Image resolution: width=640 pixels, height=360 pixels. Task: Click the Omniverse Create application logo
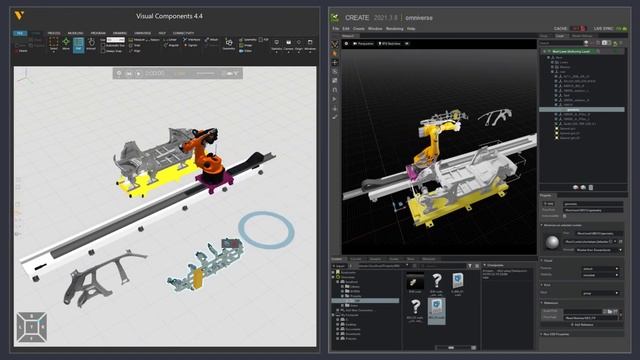coord(335,18)
